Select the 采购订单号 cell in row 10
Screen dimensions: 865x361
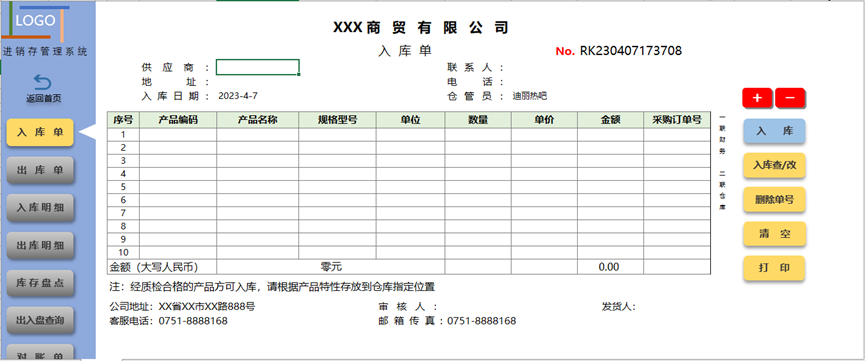click(677, 252)
